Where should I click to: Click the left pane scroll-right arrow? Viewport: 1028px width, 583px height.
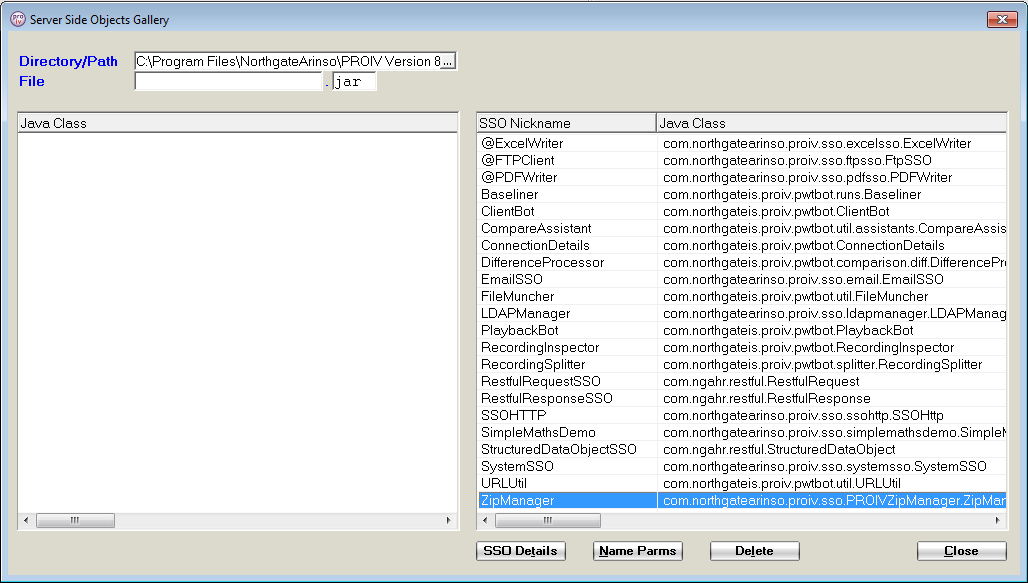pyautogui.click(x=448, y=521)
